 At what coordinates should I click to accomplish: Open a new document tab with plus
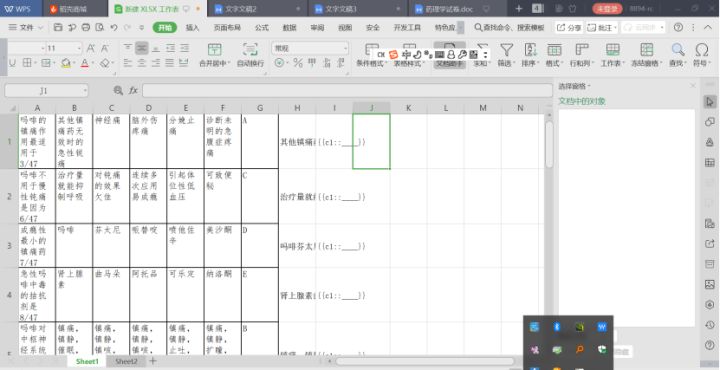[519, 9]
